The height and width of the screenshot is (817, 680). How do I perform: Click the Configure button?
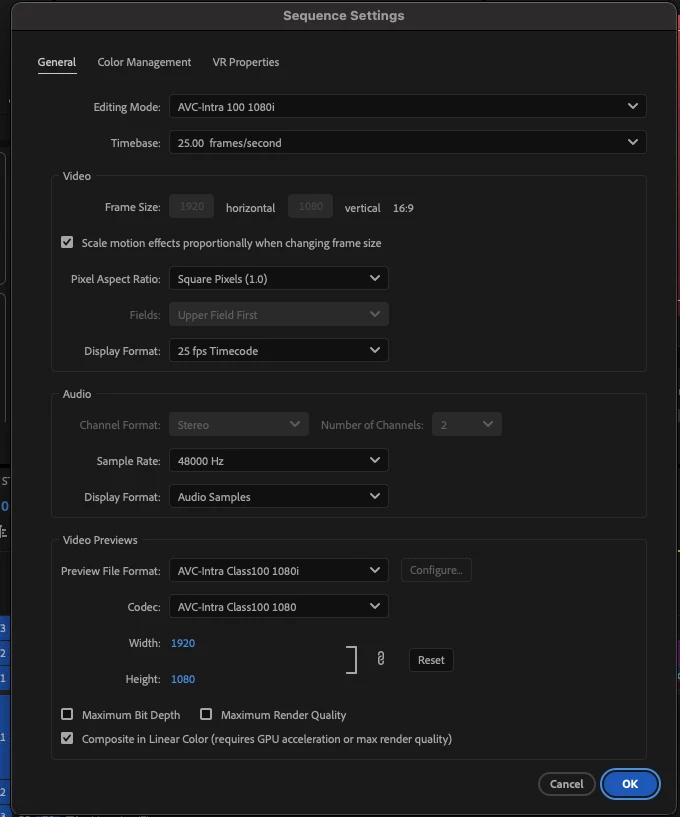click(436, 570)
